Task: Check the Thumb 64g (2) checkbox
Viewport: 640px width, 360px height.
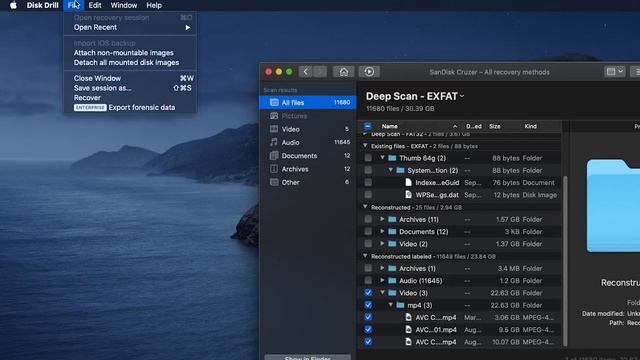Action: [368, 158]
